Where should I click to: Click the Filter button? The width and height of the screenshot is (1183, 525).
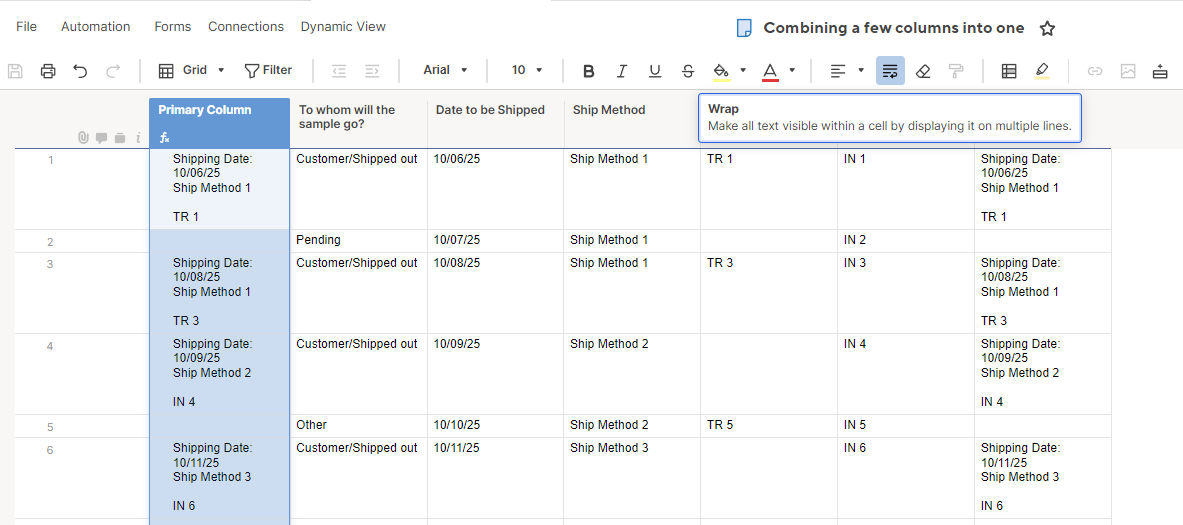coord(268,70)
